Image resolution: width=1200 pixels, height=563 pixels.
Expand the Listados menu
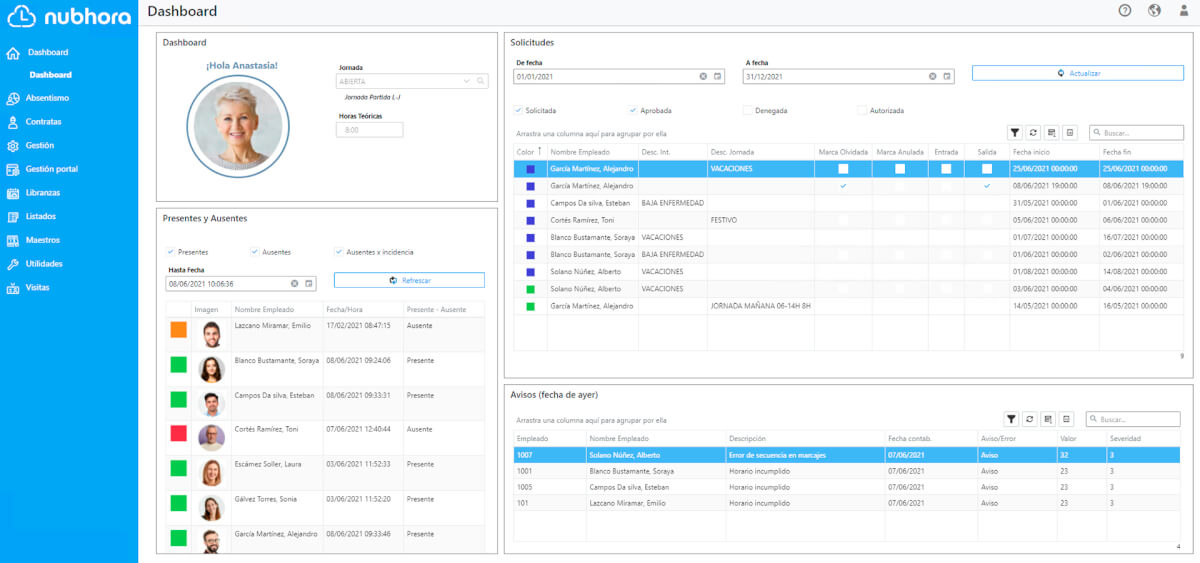[41, 216]
